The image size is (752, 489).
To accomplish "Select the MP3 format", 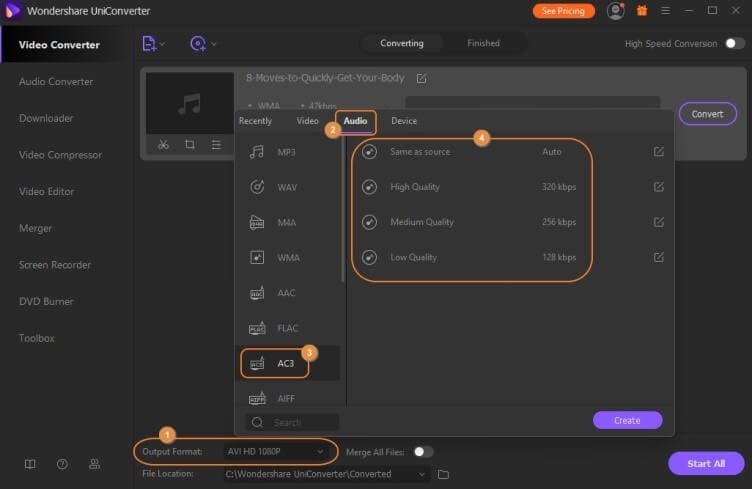I will click(289, 152).
